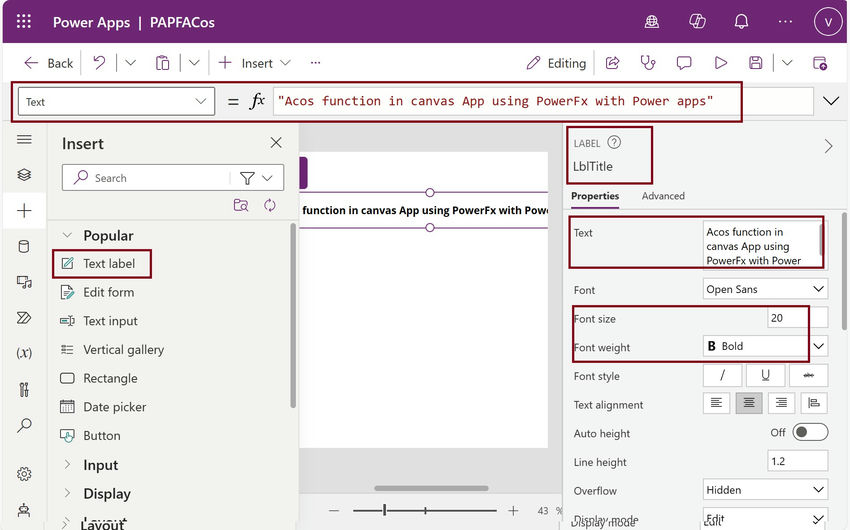This screenshot has width=850, height=530.
Task: Adjust the canvas zoom slider
Action: [424, 510]
